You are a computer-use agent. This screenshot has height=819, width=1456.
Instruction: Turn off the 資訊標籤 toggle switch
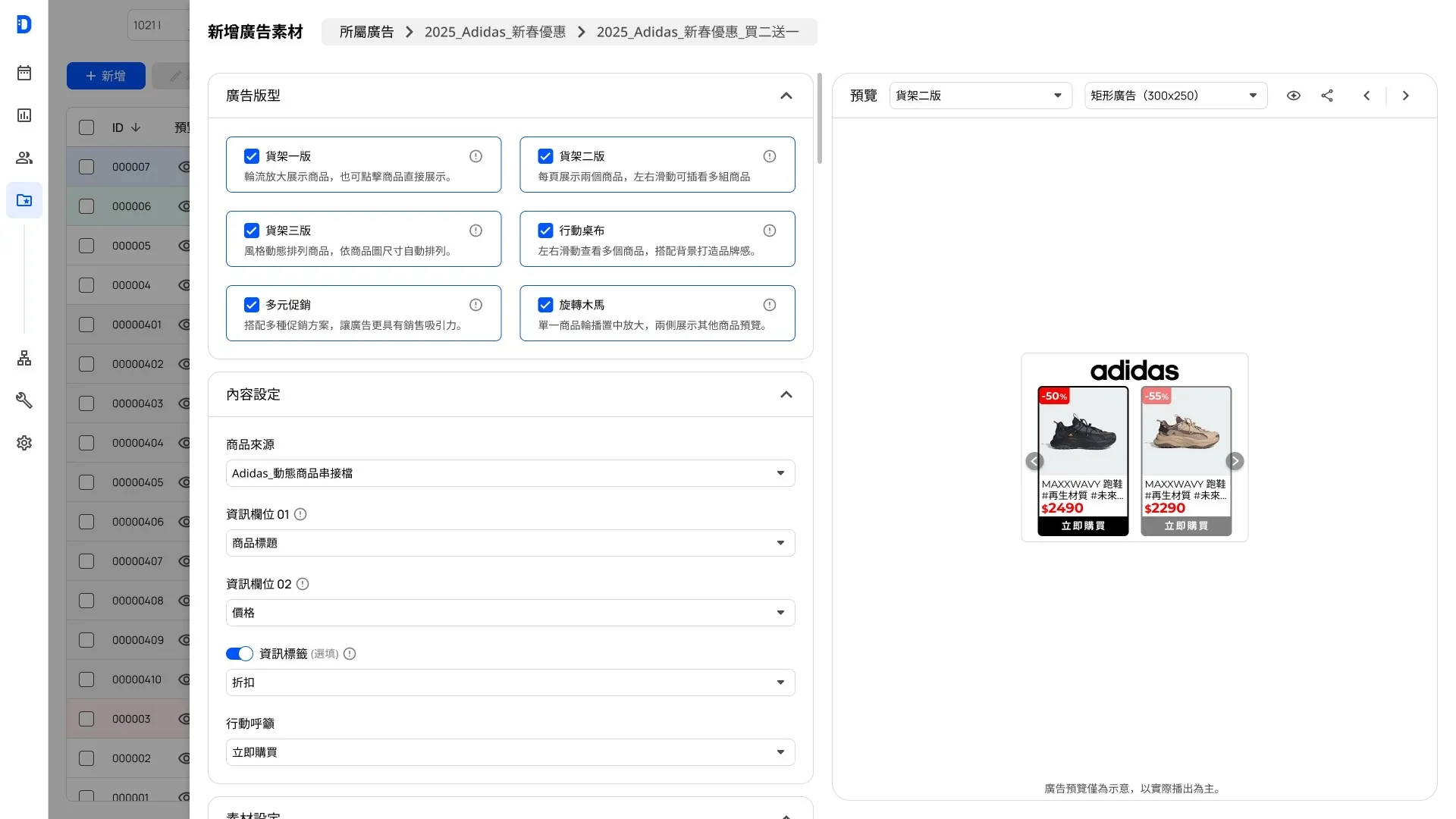[240, 654]
